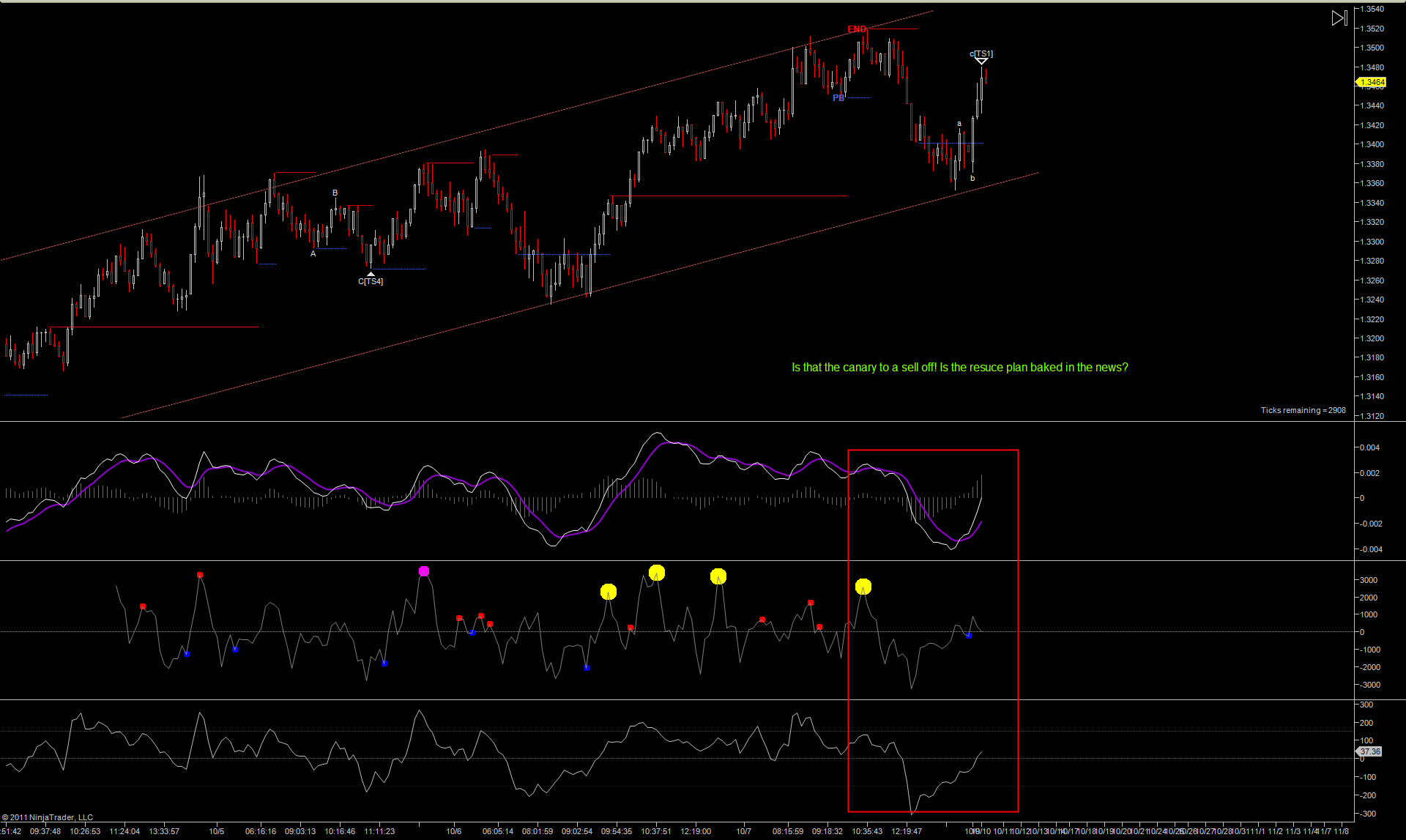Click the 0.004 MACD axis label
Viewport: 1406px width, 840px height.
click(x=1370, y=447)
